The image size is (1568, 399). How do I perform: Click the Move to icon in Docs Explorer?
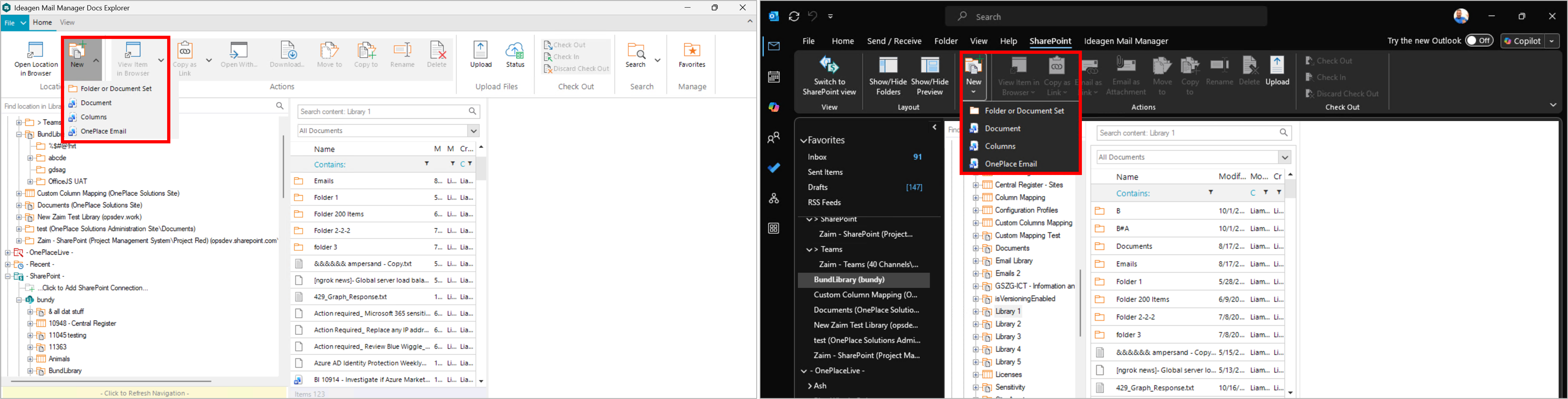329,55
